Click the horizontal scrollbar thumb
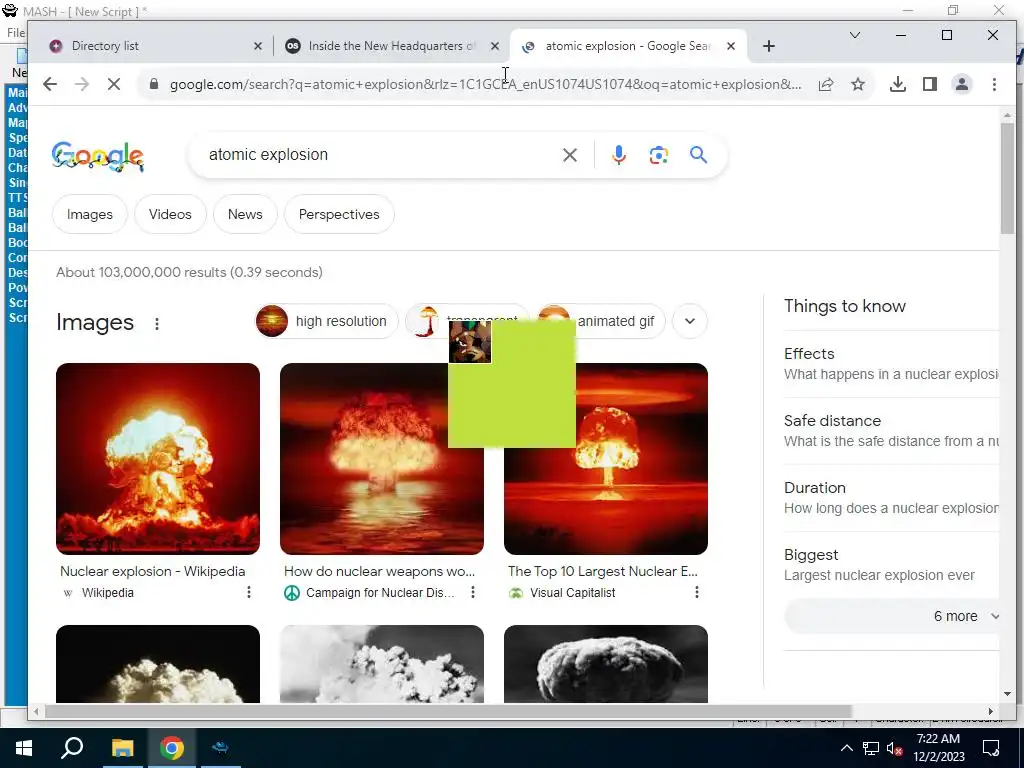 (448, 711)
